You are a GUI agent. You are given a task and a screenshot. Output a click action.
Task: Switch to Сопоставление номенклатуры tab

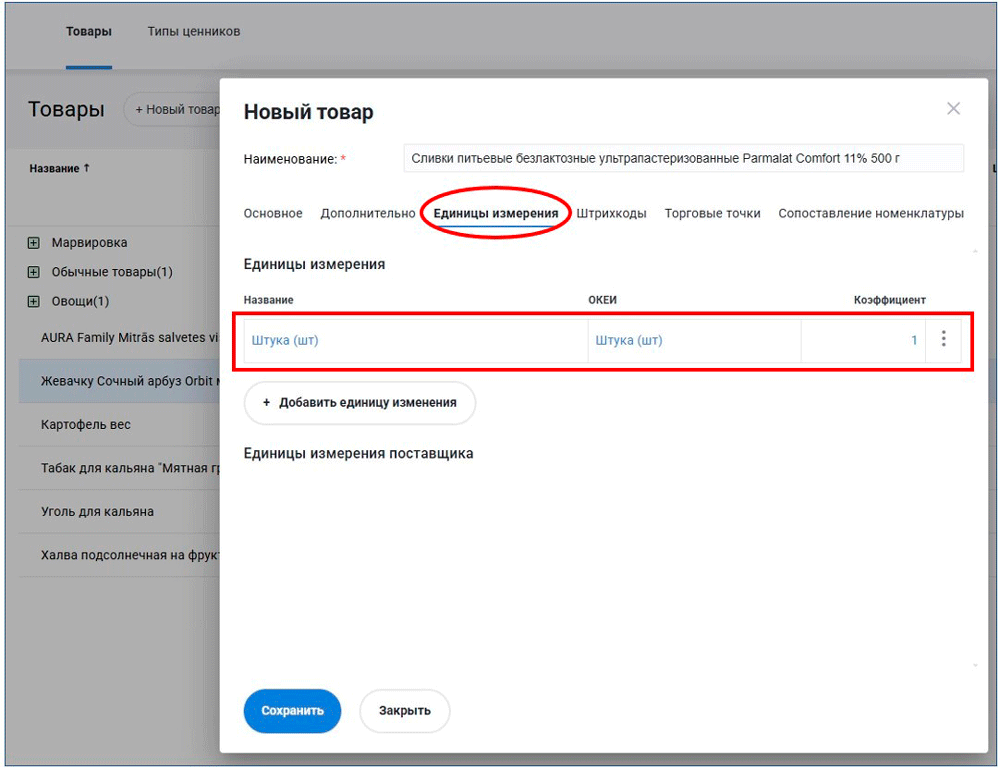click(870, 214)
